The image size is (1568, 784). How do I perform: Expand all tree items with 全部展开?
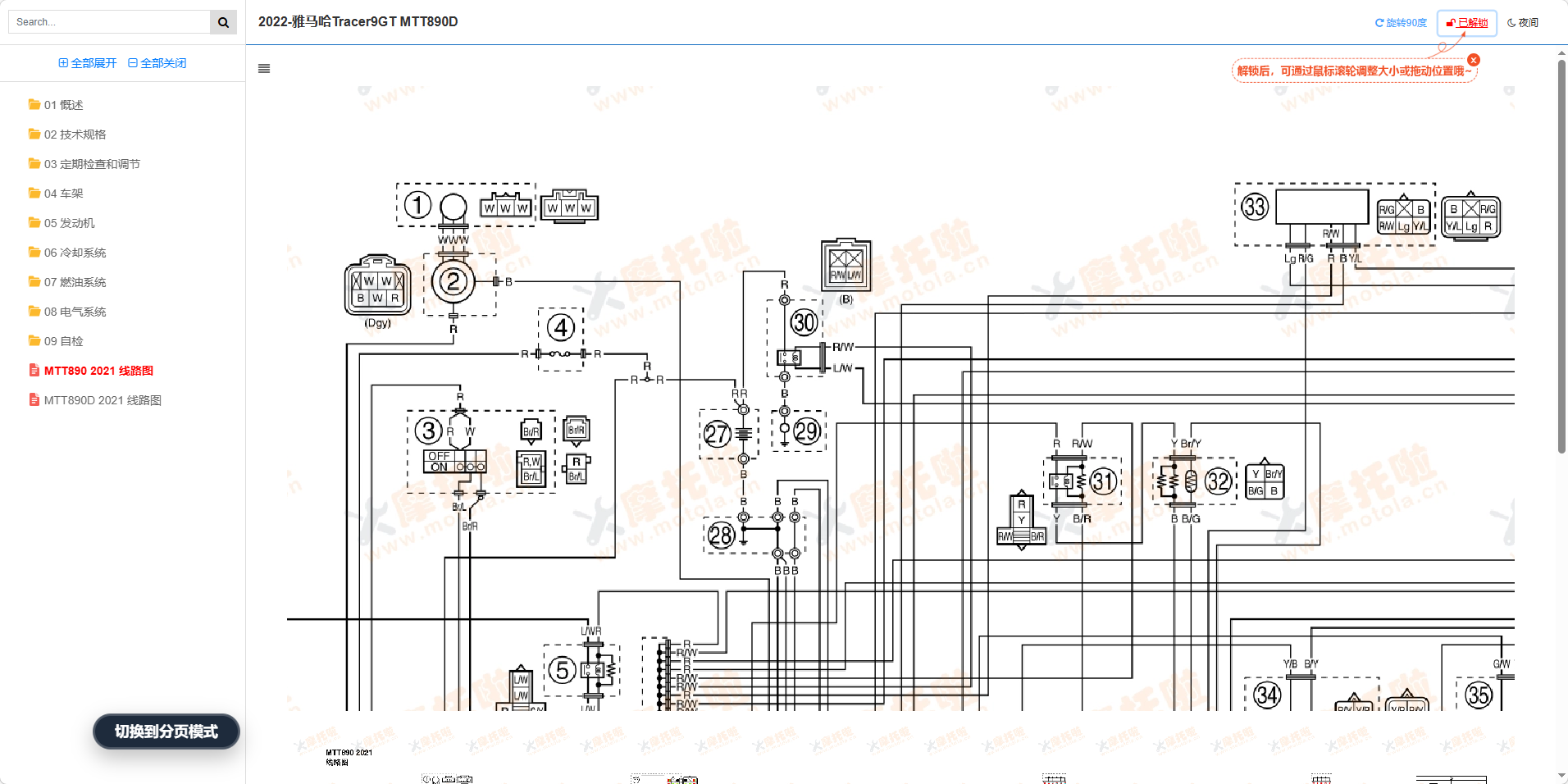88,63
